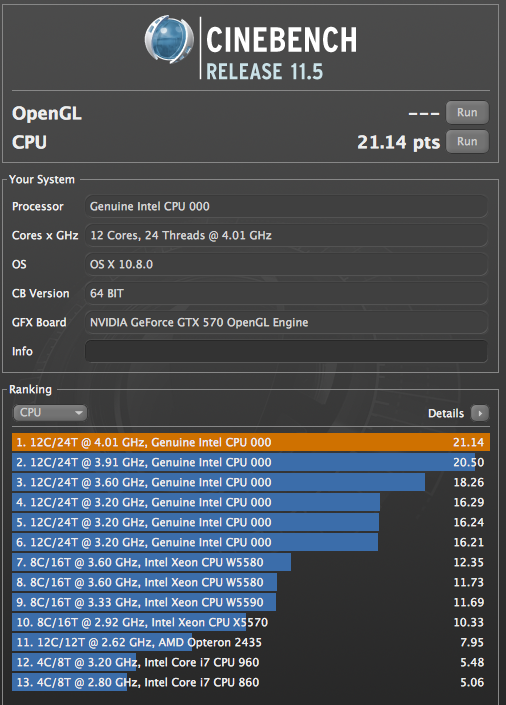
Task: Click the Cores x GHz field
Action: 286,235
